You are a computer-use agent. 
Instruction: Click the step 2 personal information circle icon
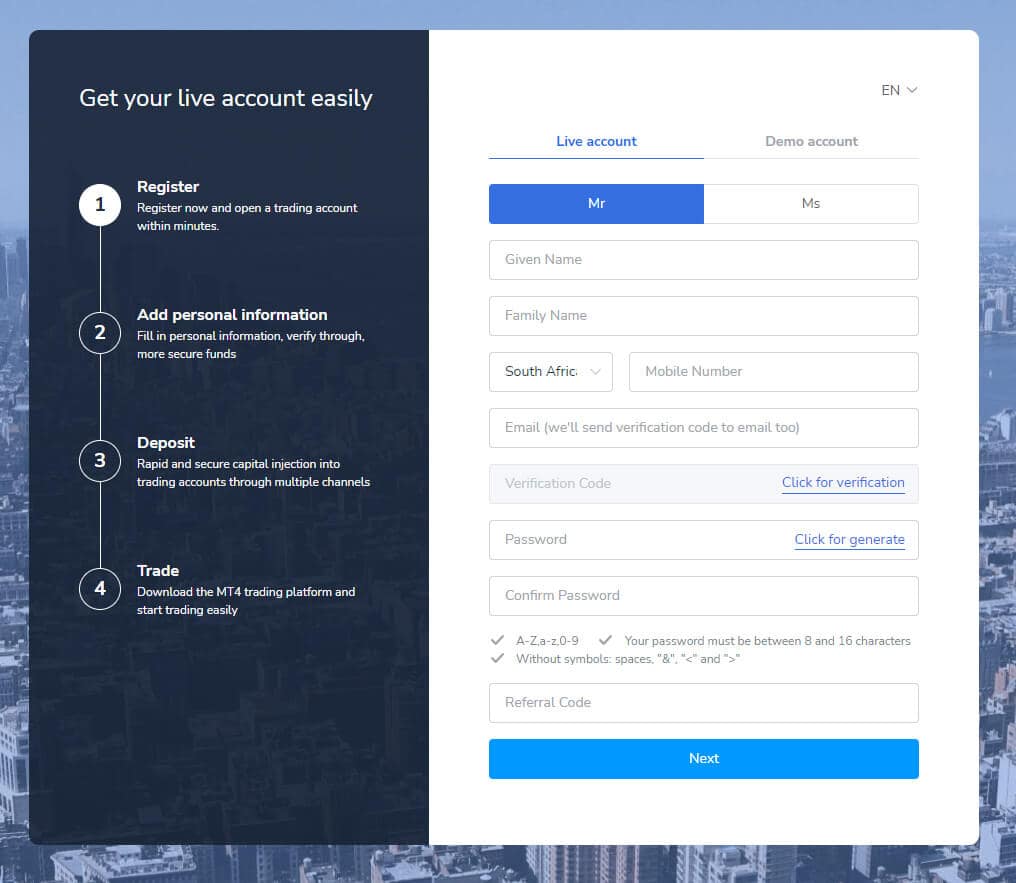(x=99, y=332)
